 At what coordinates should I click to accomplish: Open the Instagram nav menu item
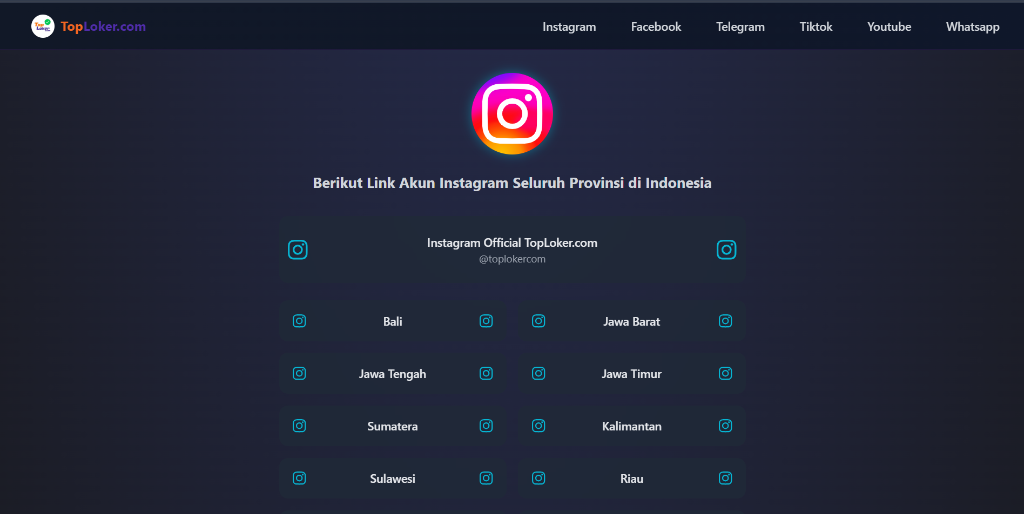pos(569,27)
